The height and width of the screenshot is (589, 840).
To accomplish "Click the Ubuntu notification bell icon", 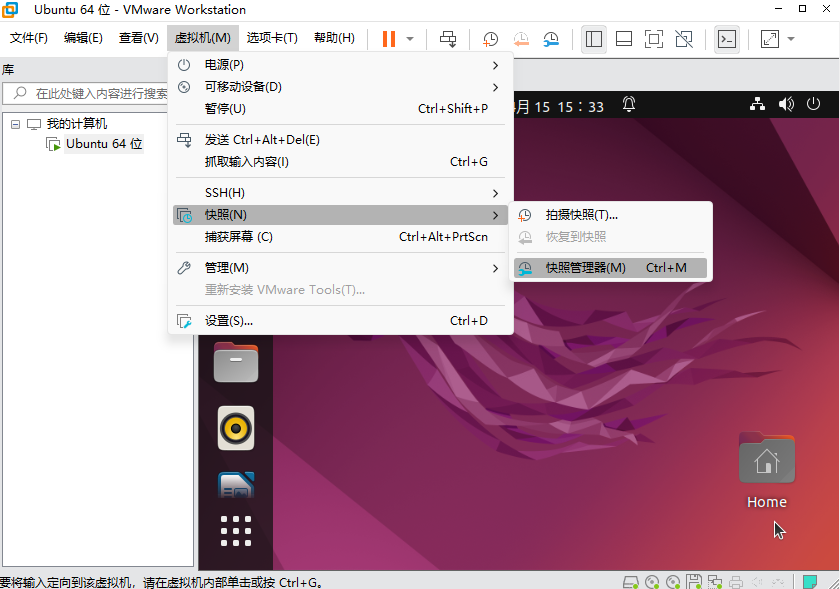I will click(x=629, y=105).
